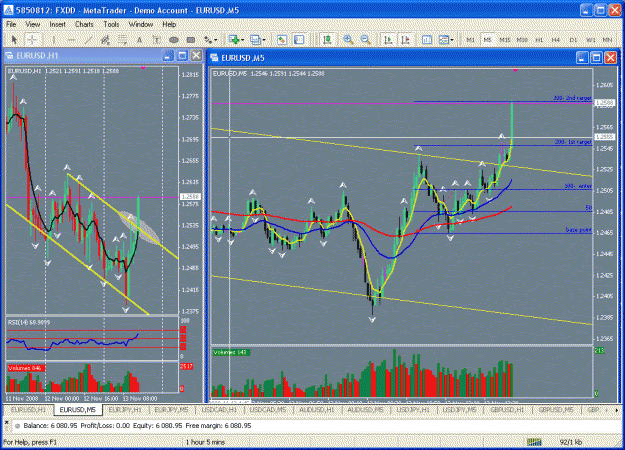Switch timeframe to M5

(x=487, y=40)
